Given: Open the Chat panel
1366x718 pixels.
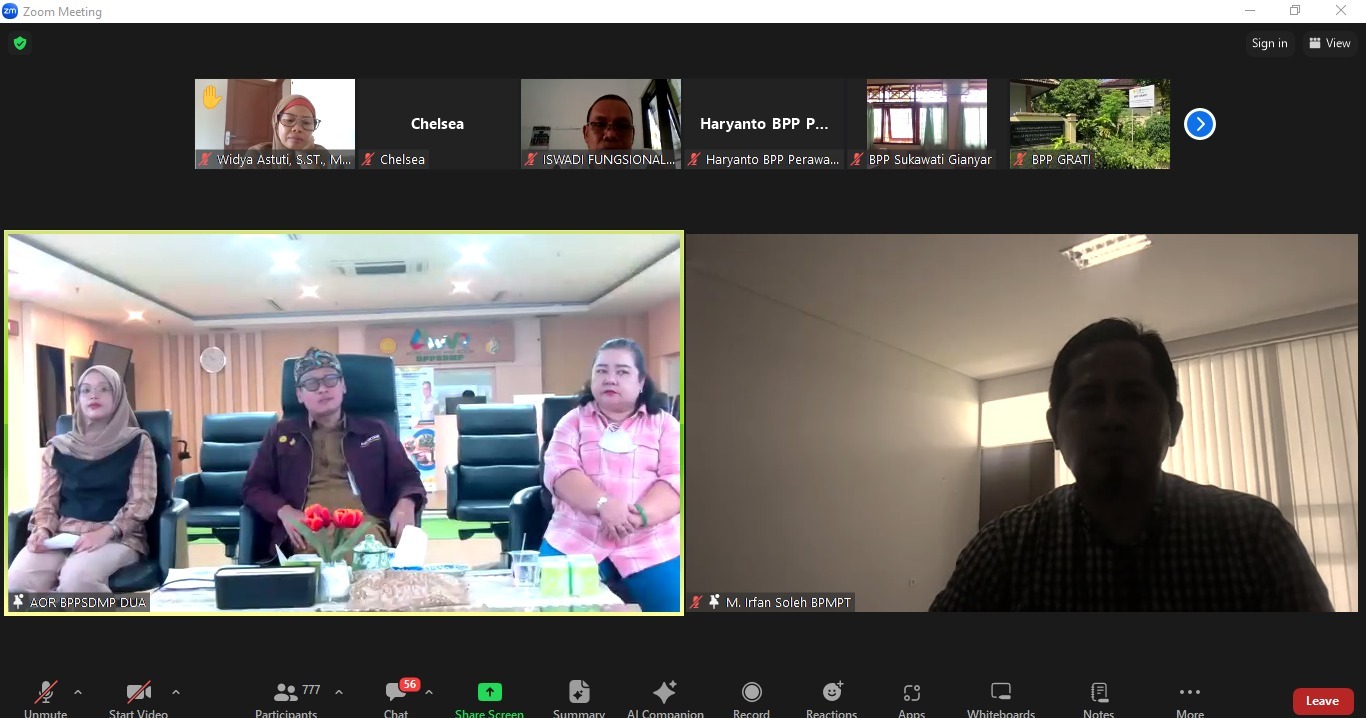Looking at the screenshot, I should (396, 697).
